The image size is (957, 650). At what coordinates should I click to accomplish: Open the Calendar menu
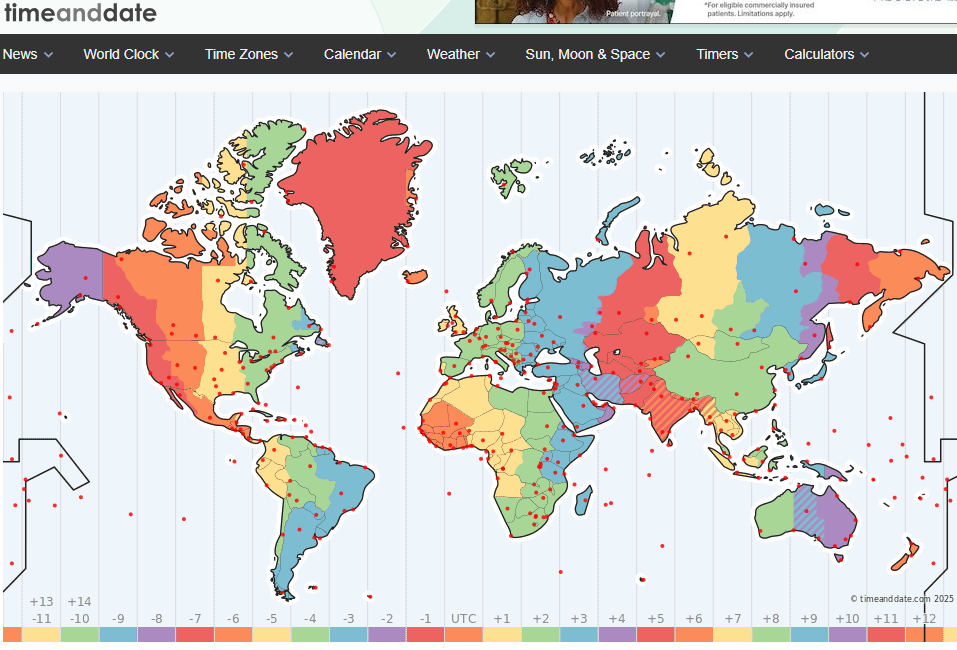tap(360, 54)
